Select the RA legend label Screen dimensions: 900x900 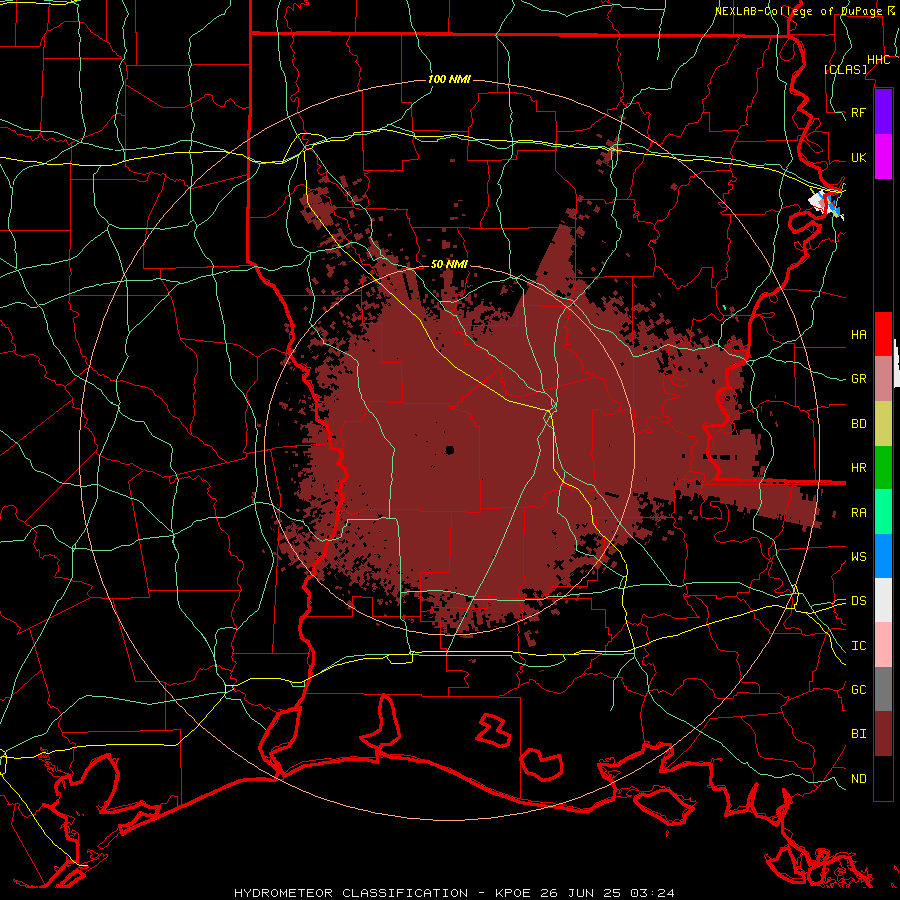(x=858, y=513)
